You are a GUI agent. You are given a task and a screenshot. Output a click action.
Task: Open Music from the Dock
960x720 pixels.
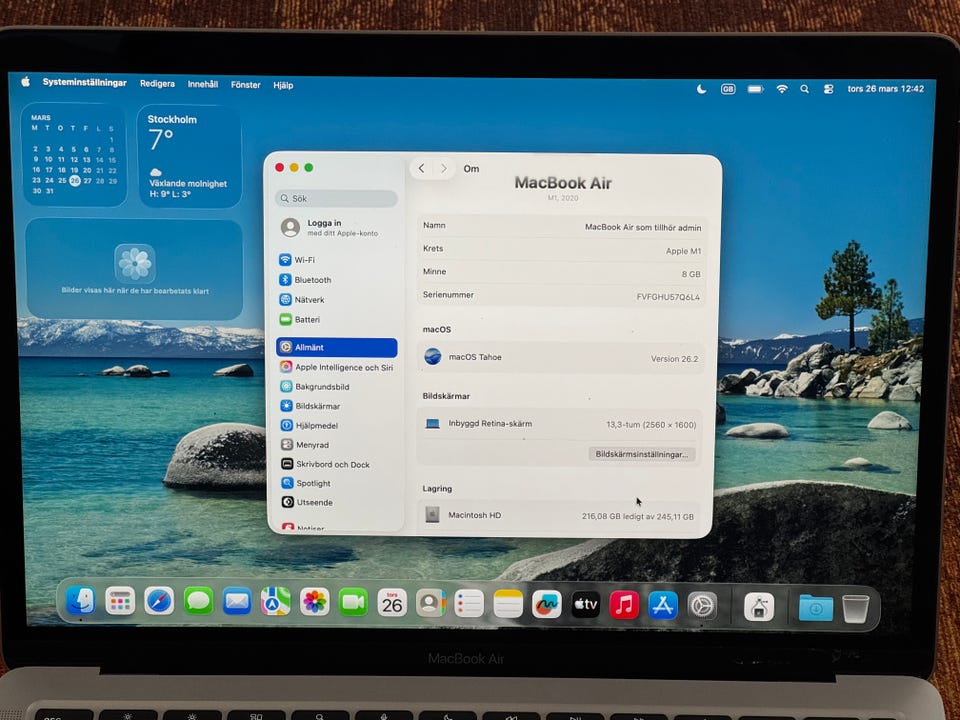(624, 606)
